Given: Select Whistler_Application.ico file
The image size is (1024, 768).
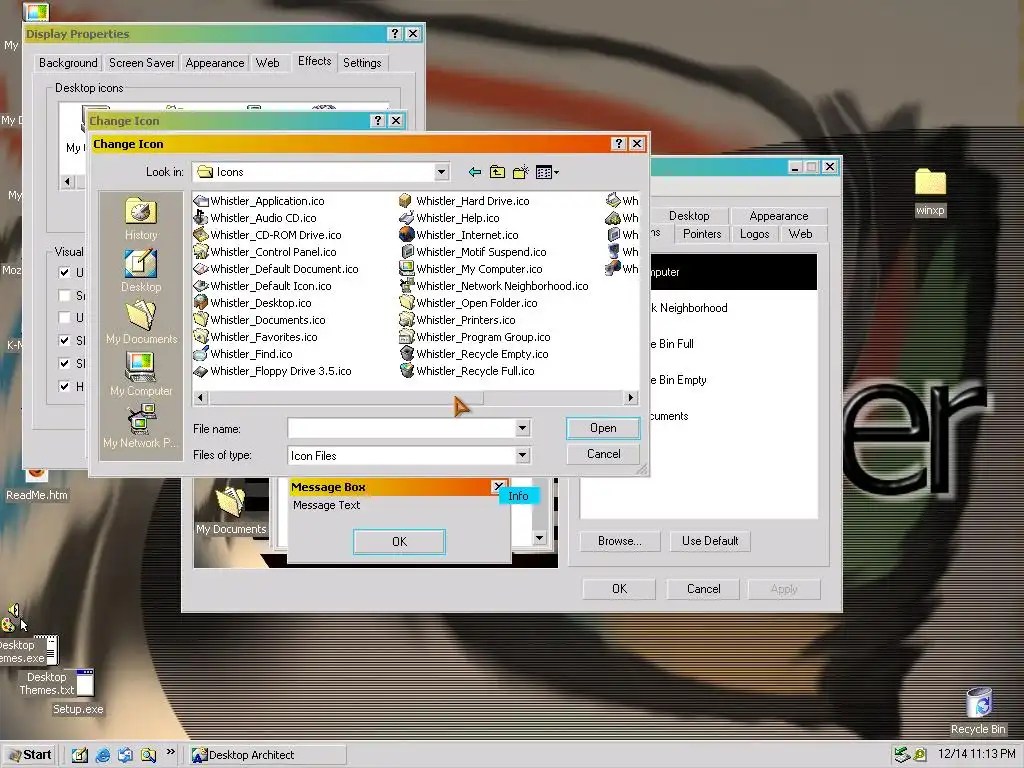Looking at the screenshot, I should [x=259, y=201].
